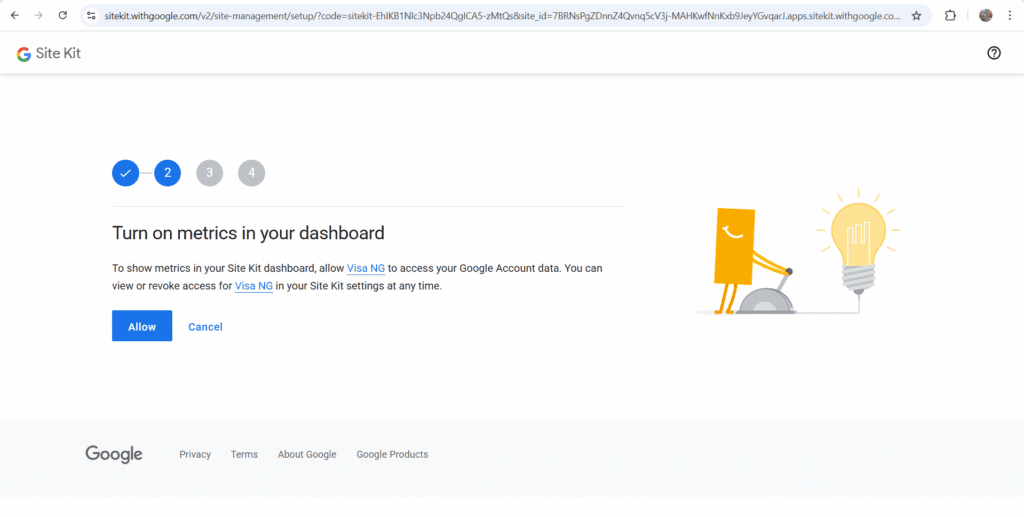Click the Google footer logo
Screen dimensions: 1024x517
click(114, 455)
